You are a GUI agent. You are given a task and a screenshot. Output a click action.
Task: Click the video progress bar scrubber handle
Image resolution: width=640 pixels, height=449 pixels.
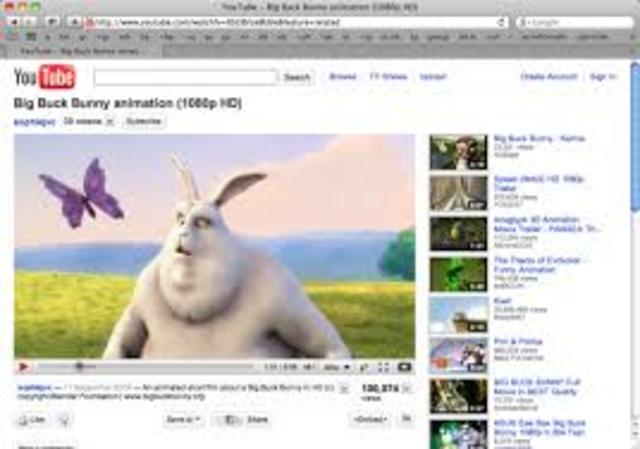pyautogui.click(x=80, y=367)
